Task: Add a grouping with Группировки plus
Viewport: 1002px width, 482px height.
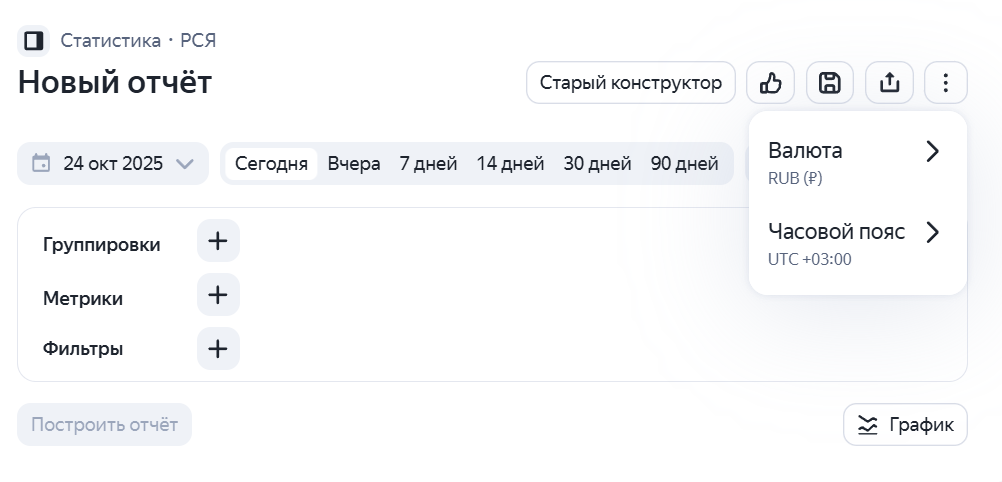Action: (x=218, y=241)
